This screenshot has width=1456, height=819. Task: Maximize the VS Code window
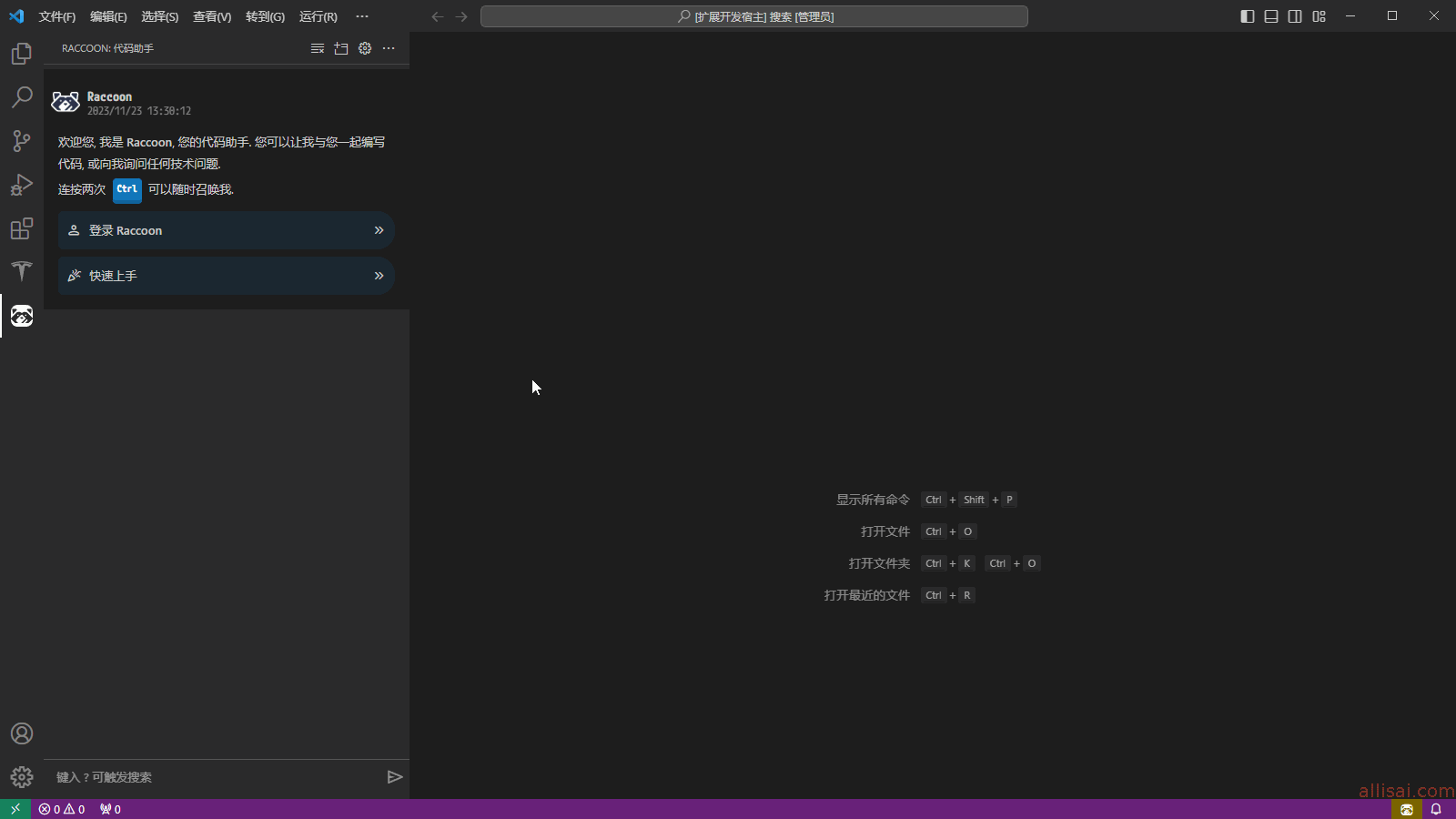(1392, 16)
